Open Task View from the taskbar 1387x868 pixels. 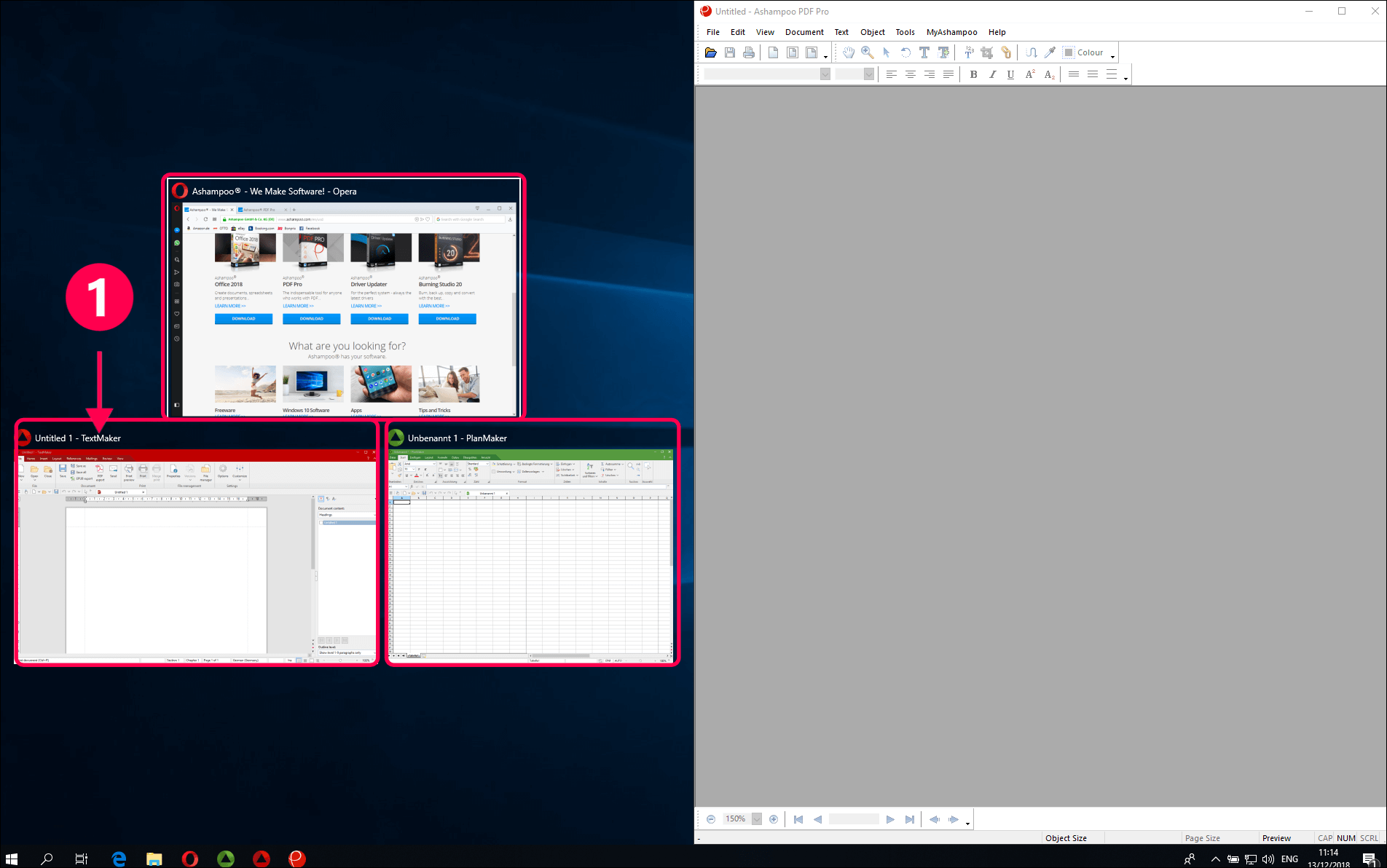tap(82, 859)
